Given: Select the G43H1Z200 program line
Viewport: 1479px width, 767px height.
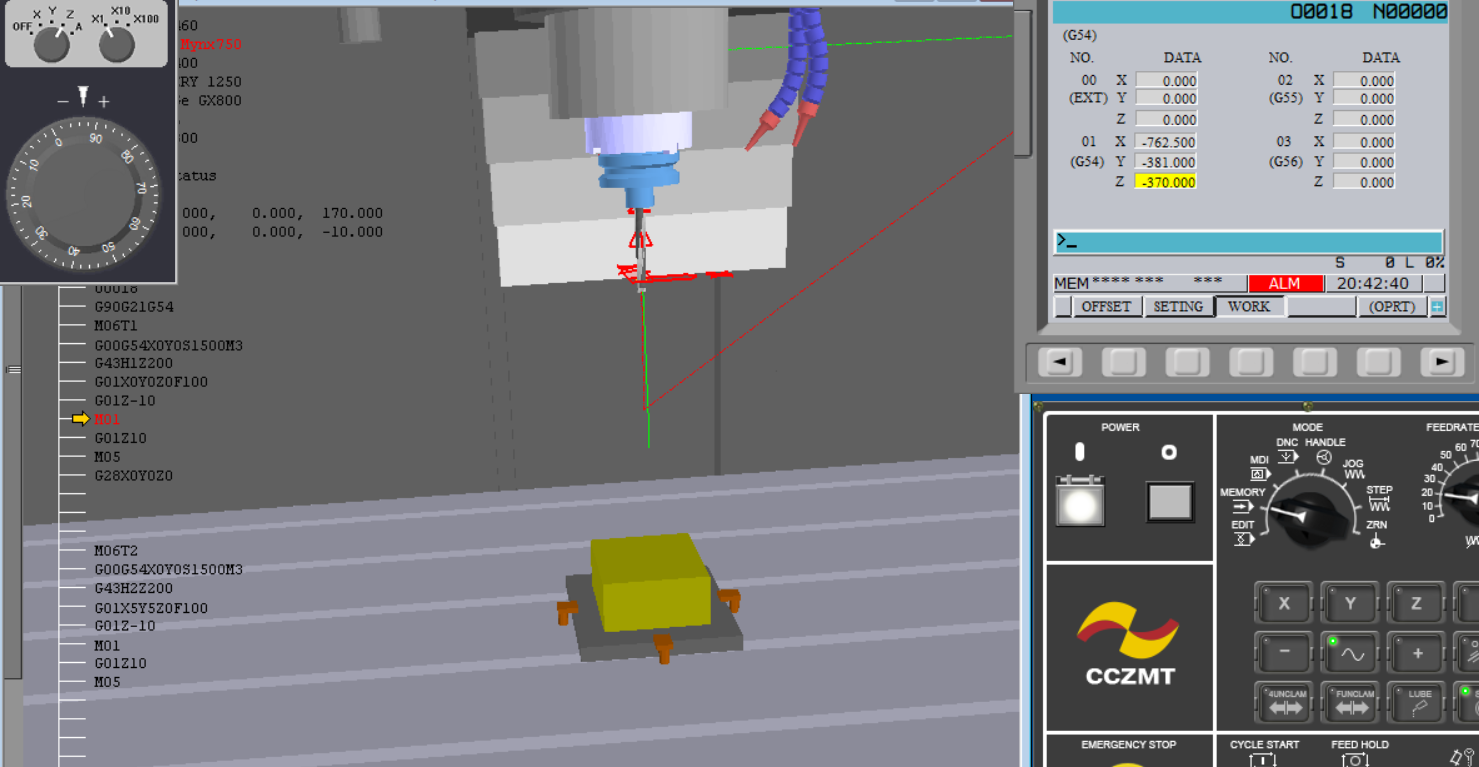Looking at the screenshot, I should [134, 364].
